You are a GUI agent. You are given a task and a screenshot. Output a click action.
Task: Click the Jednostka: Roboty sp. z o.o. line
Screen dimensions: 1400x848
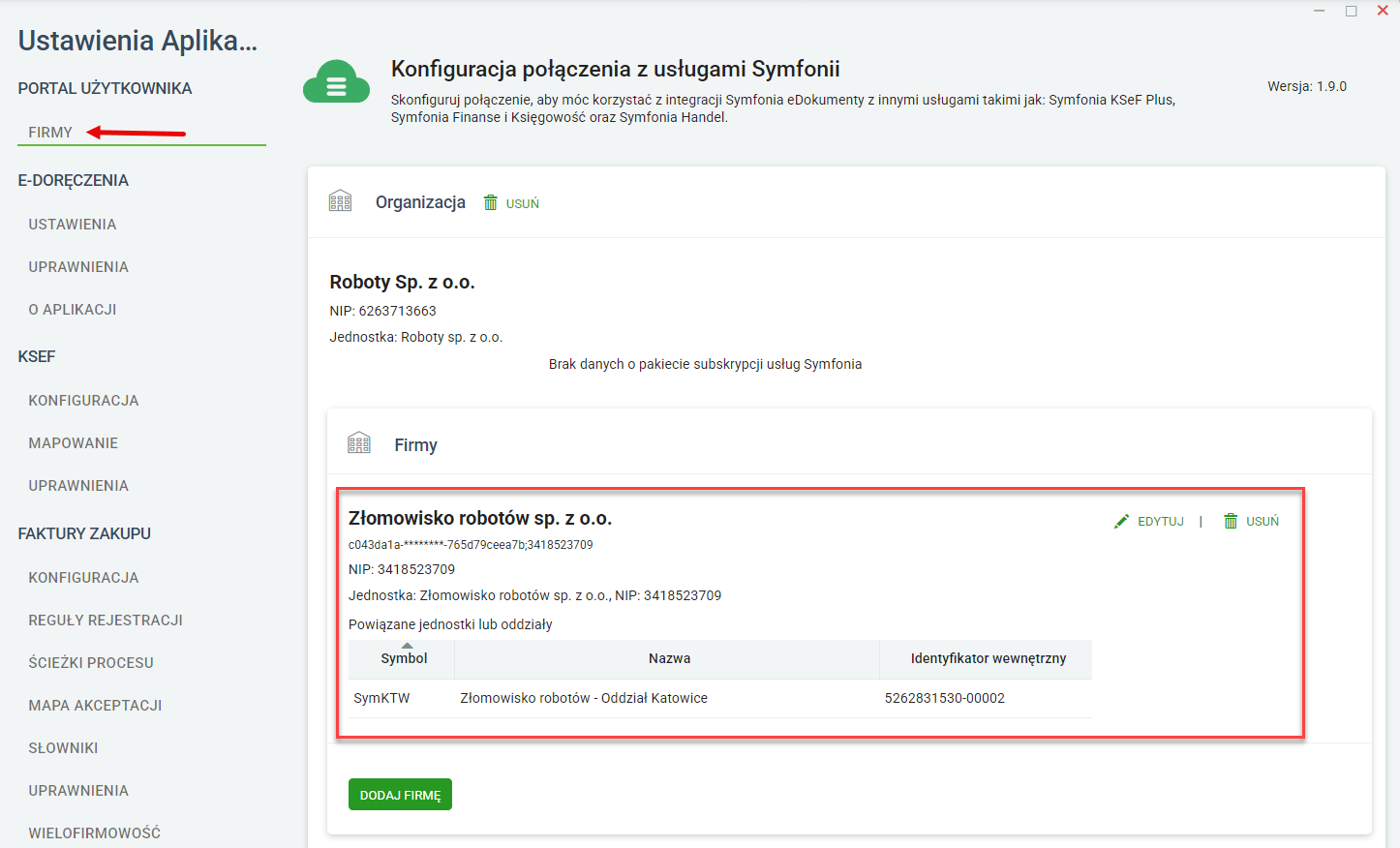416,337
